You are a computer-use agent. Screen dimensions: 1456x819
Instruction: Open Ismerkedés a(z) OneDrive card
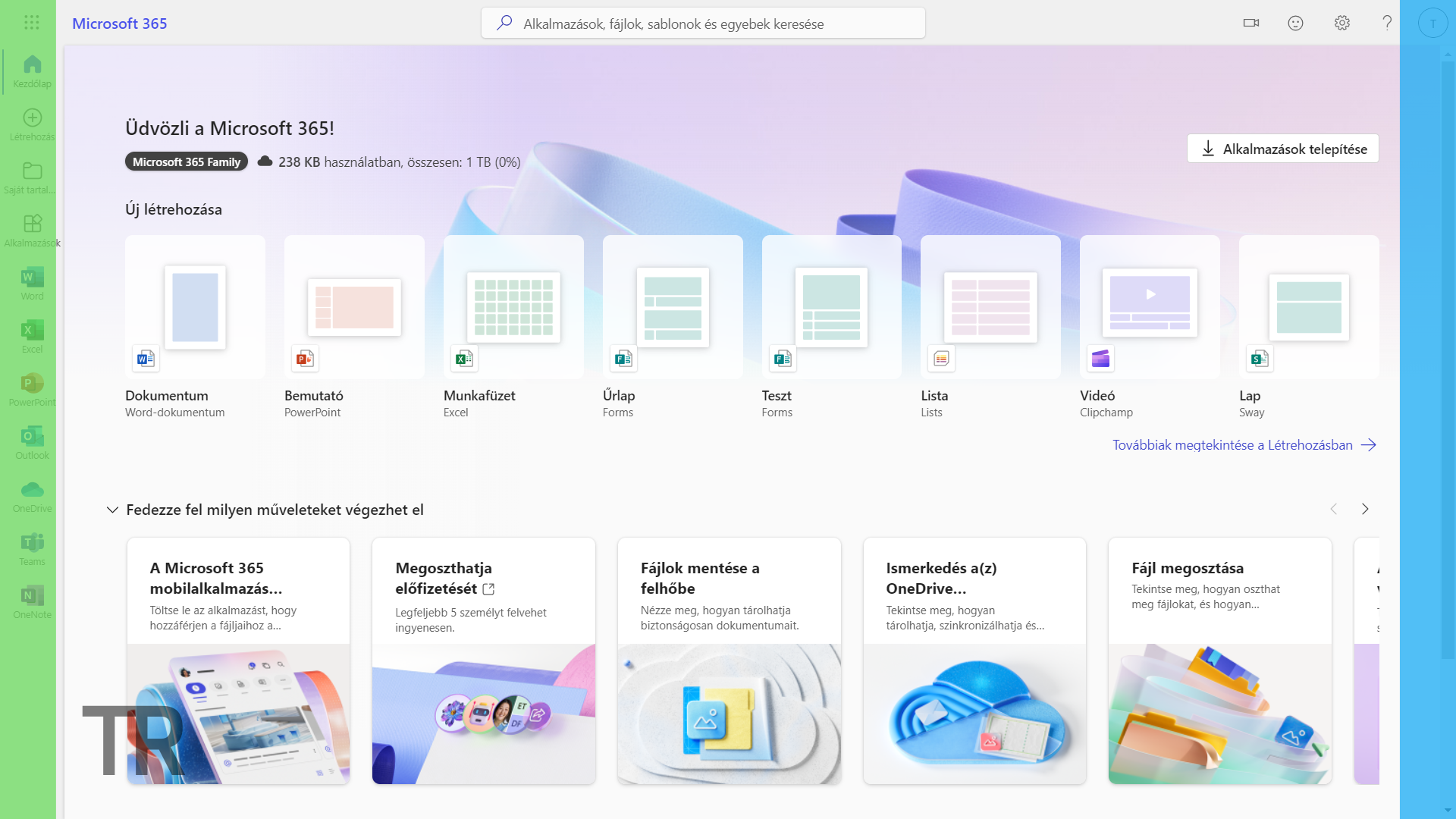[x=974, y=661]
